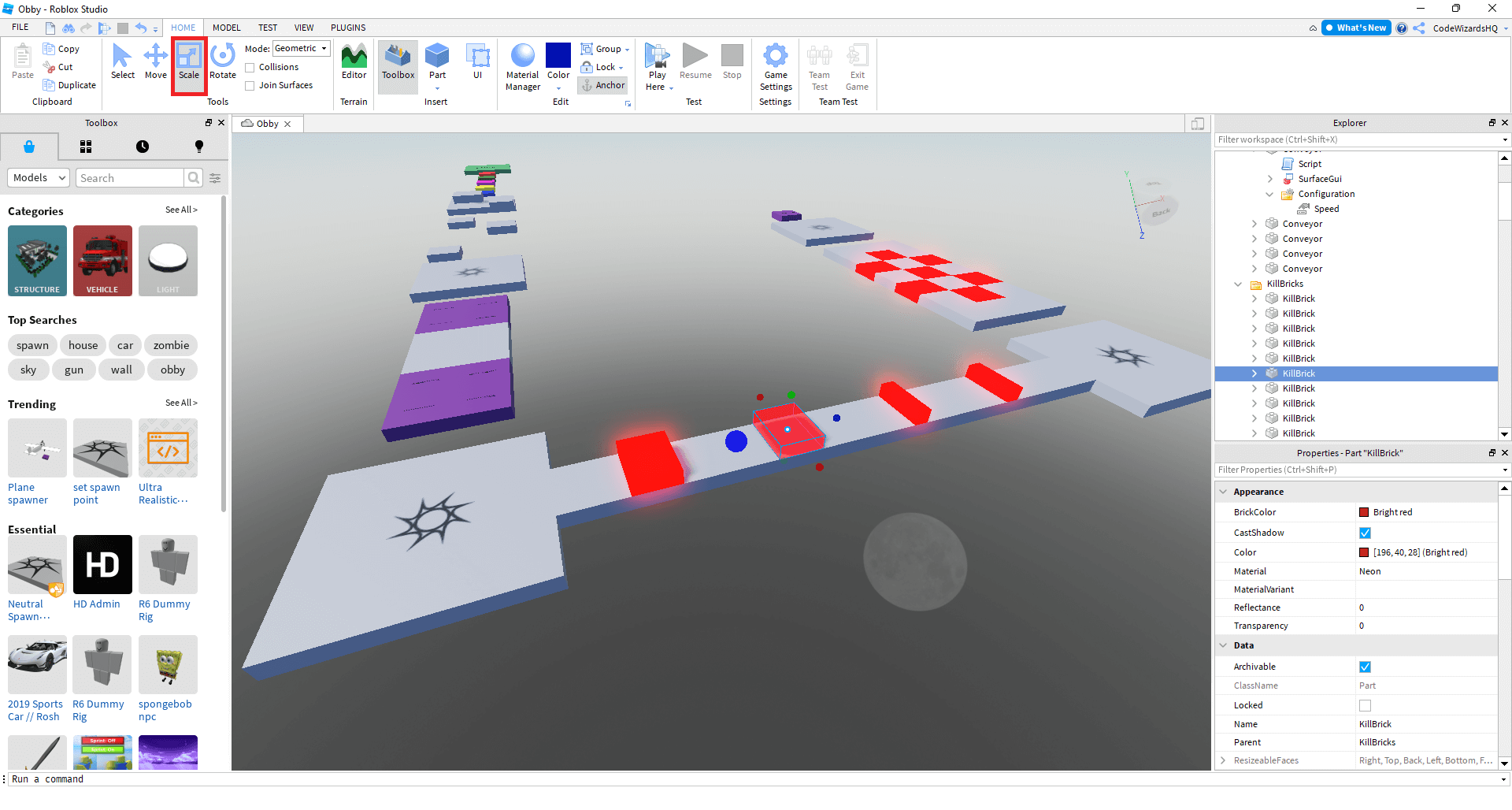Select the Move tool
Viewport: 1512px width, 810px height.
tap(155, 63)
